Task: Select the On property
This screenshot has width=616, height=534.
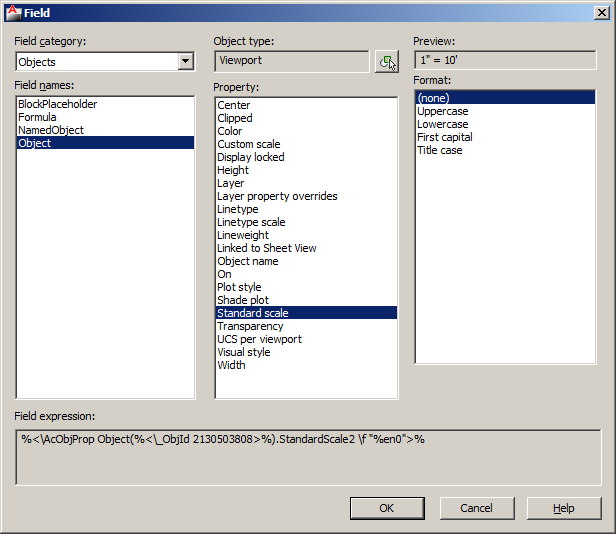Action: 306,274
